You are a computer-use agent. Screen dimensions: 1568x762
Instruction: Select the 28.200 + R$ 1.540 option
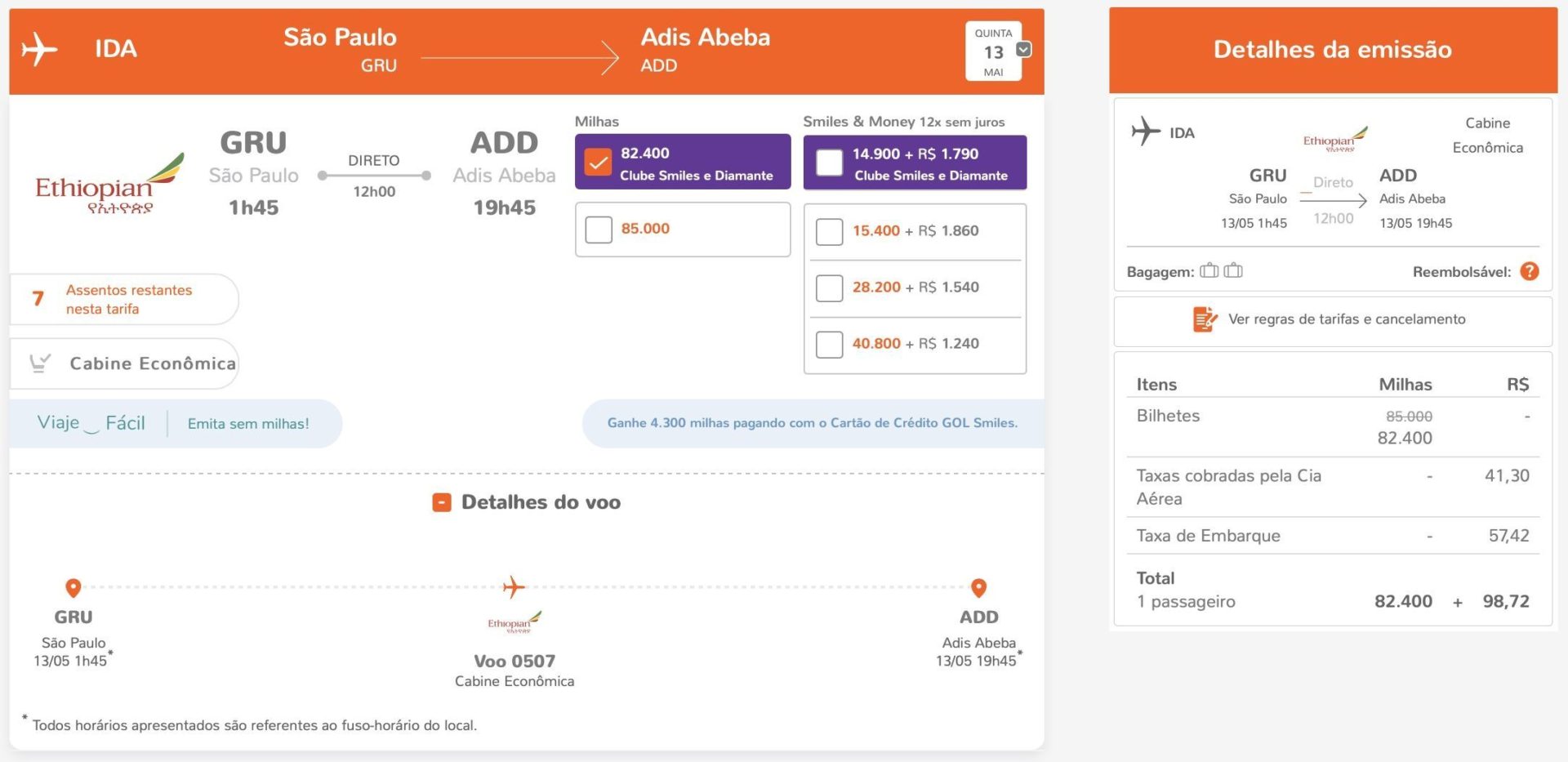pyautogui.click(x=829, y=288)
